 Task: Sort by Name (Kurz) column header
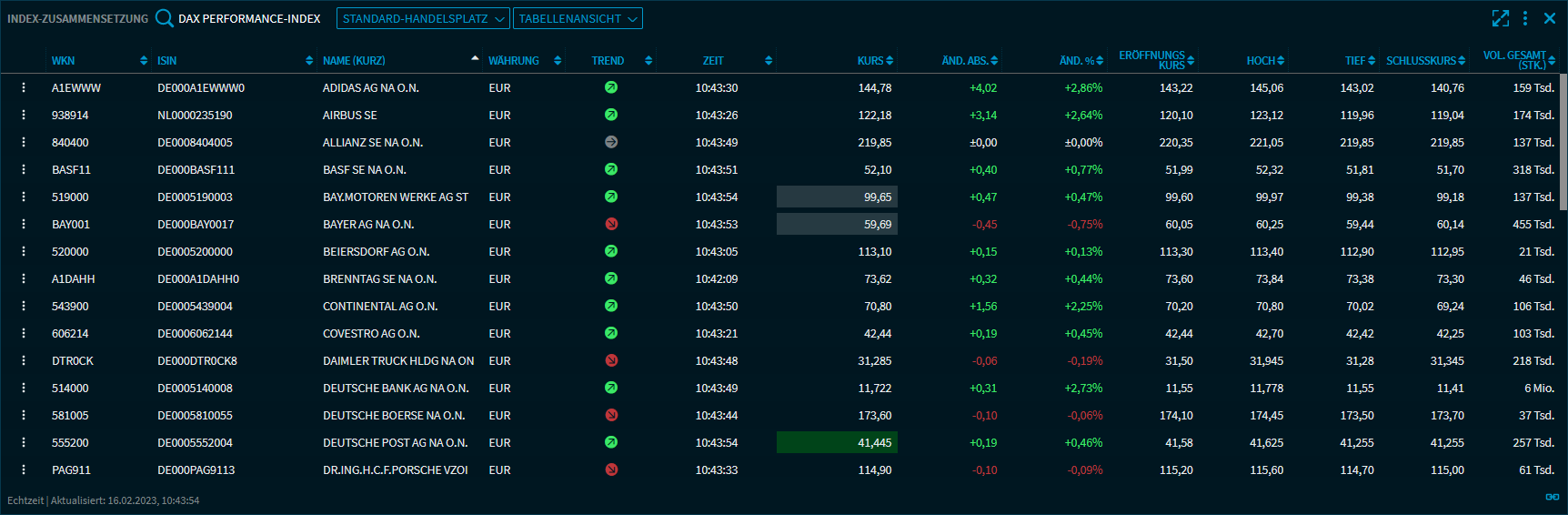(x=355, y=61)
